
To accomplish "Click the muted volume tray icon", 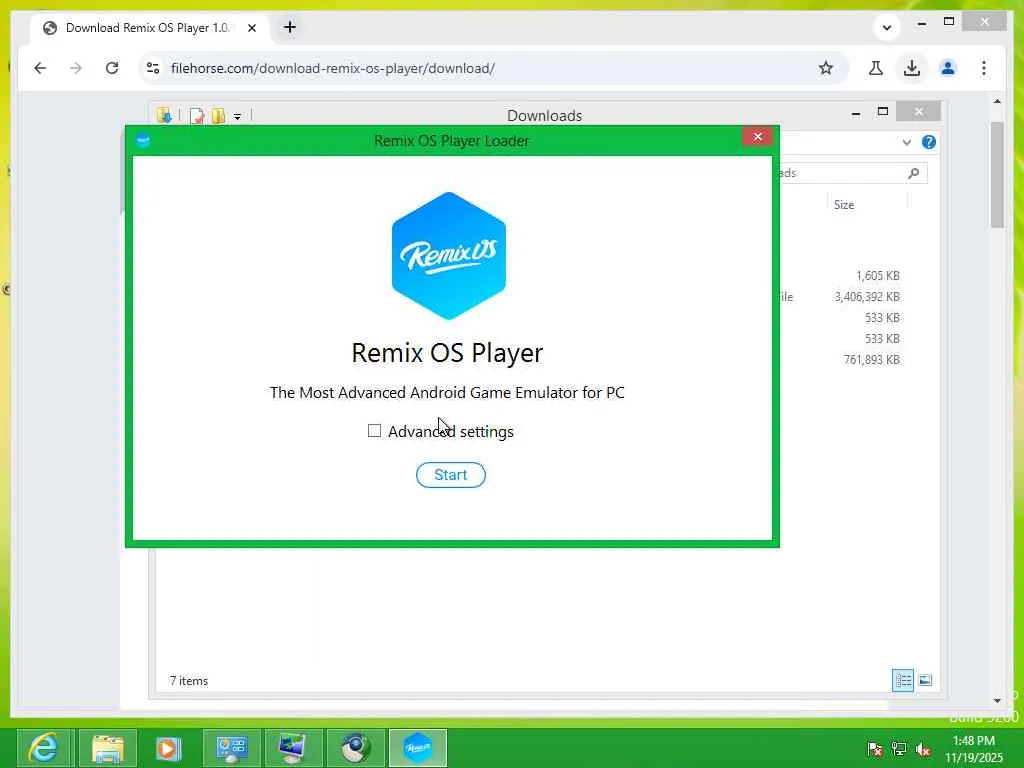I will [x=923, y=748].
